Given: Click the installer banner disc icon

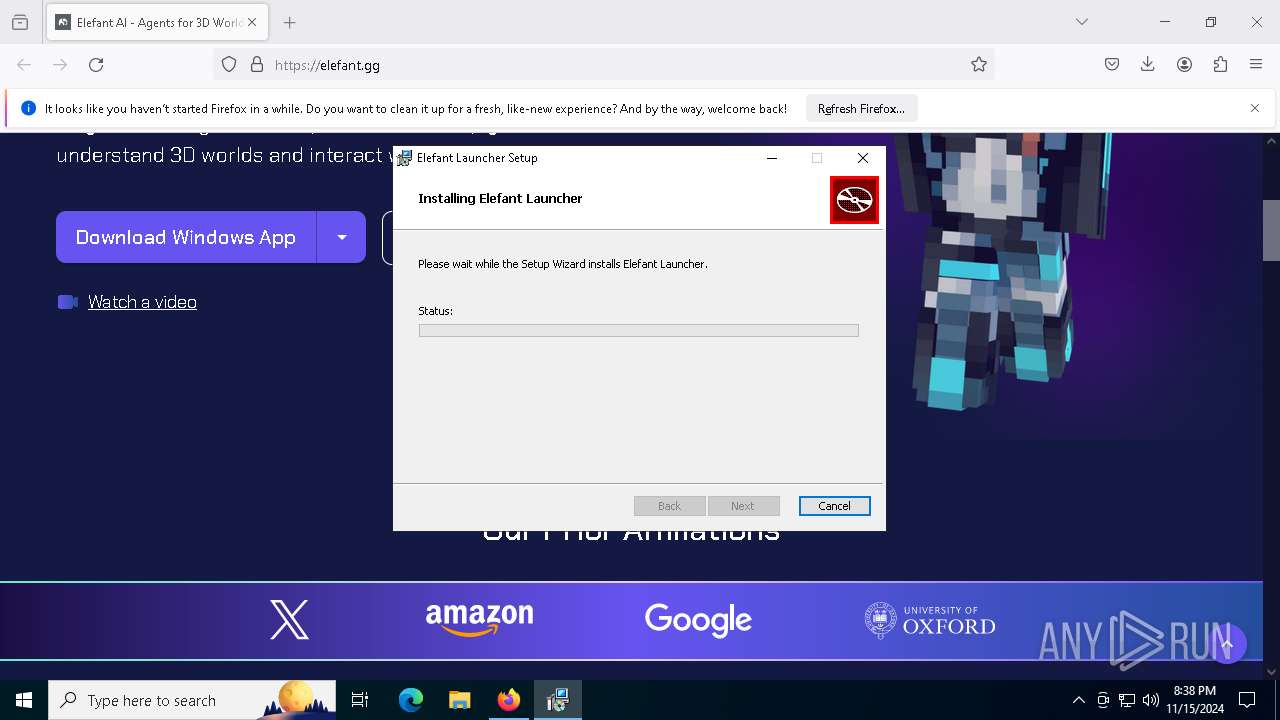Looking at the screenshot, I should click(x=854, y=200).
